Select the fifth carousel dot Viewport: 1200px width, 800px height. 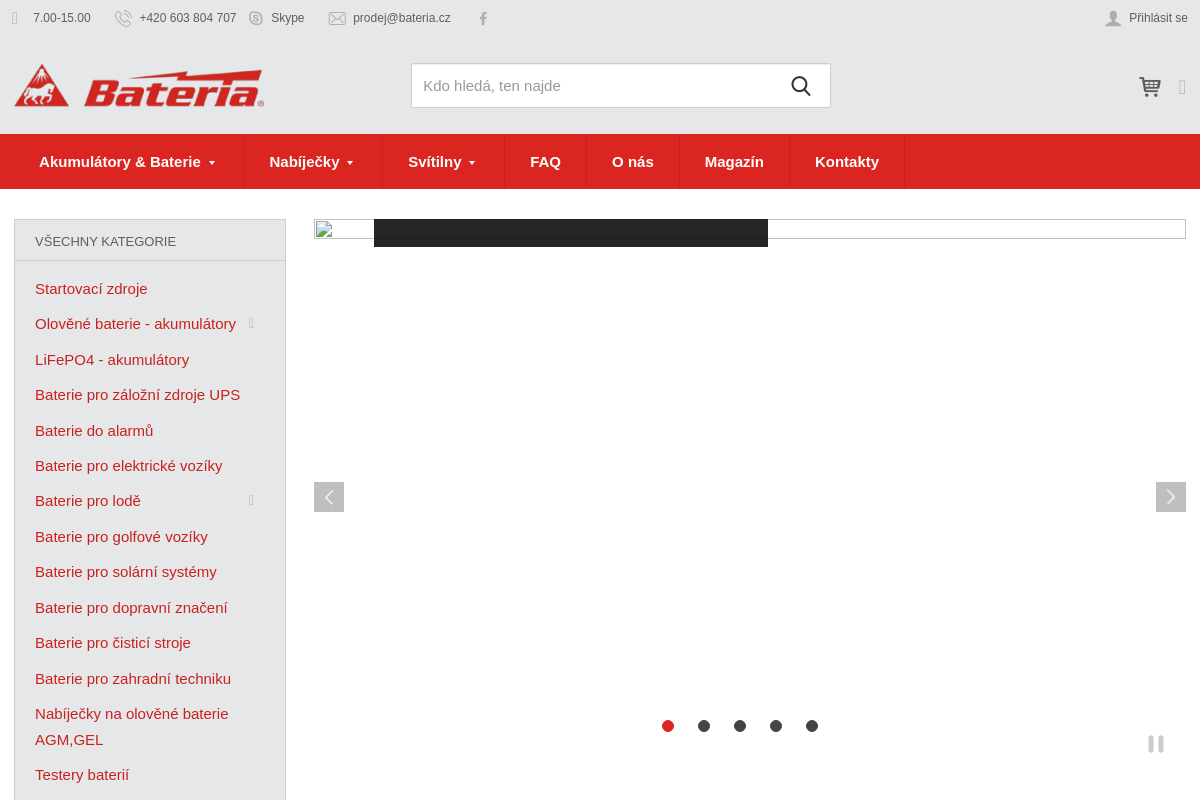point(812,726)
